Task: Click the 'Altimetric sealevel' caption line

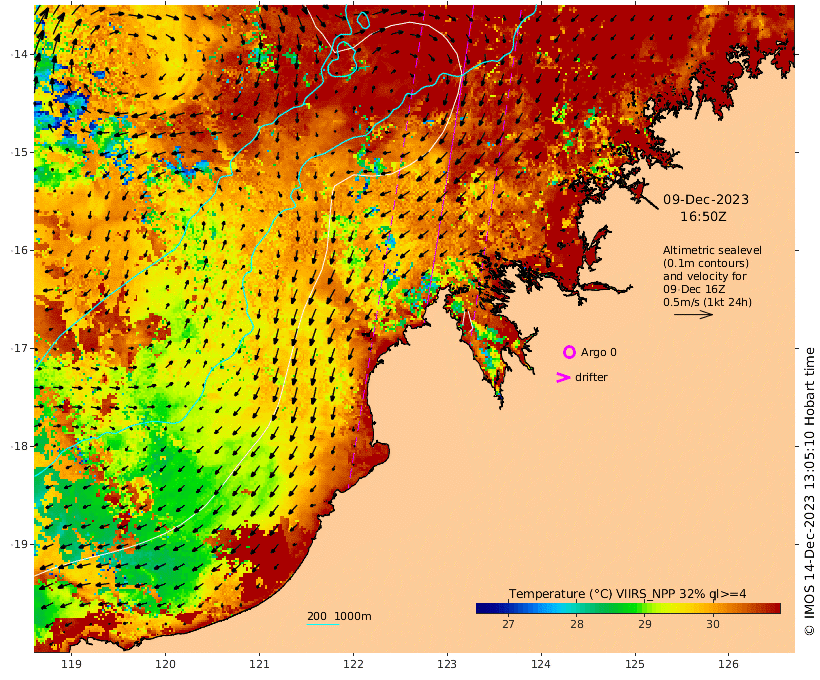Action: coord(712,251)
